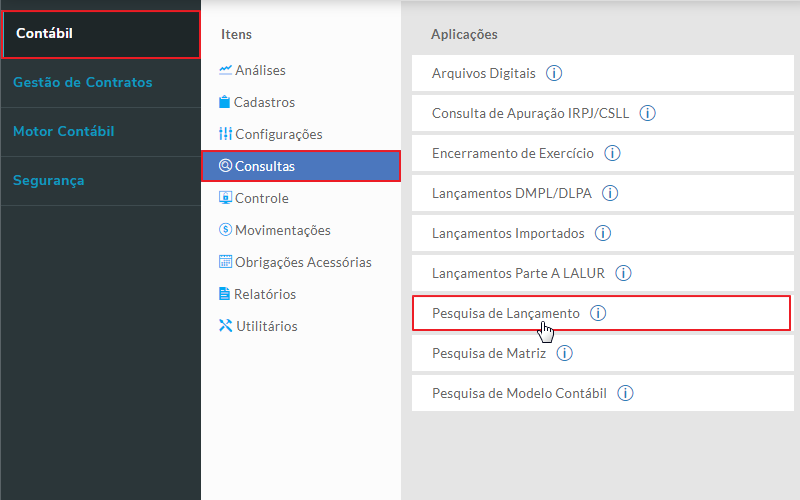Open the Motor Contábil module
The width and height of the screenshot is (800, 500).
(x=64, y=131)
